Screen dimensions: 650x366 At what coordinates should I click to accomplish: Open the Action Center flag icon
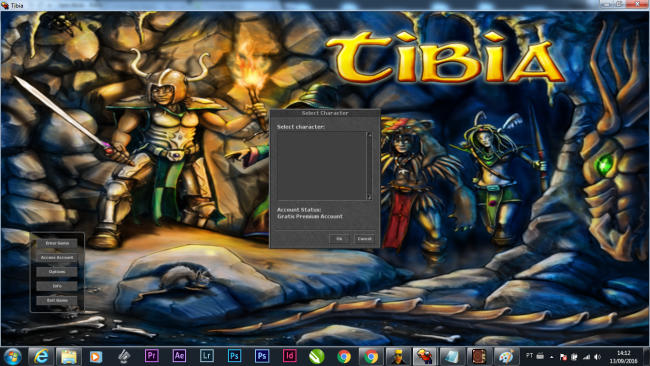coord(563,357)
